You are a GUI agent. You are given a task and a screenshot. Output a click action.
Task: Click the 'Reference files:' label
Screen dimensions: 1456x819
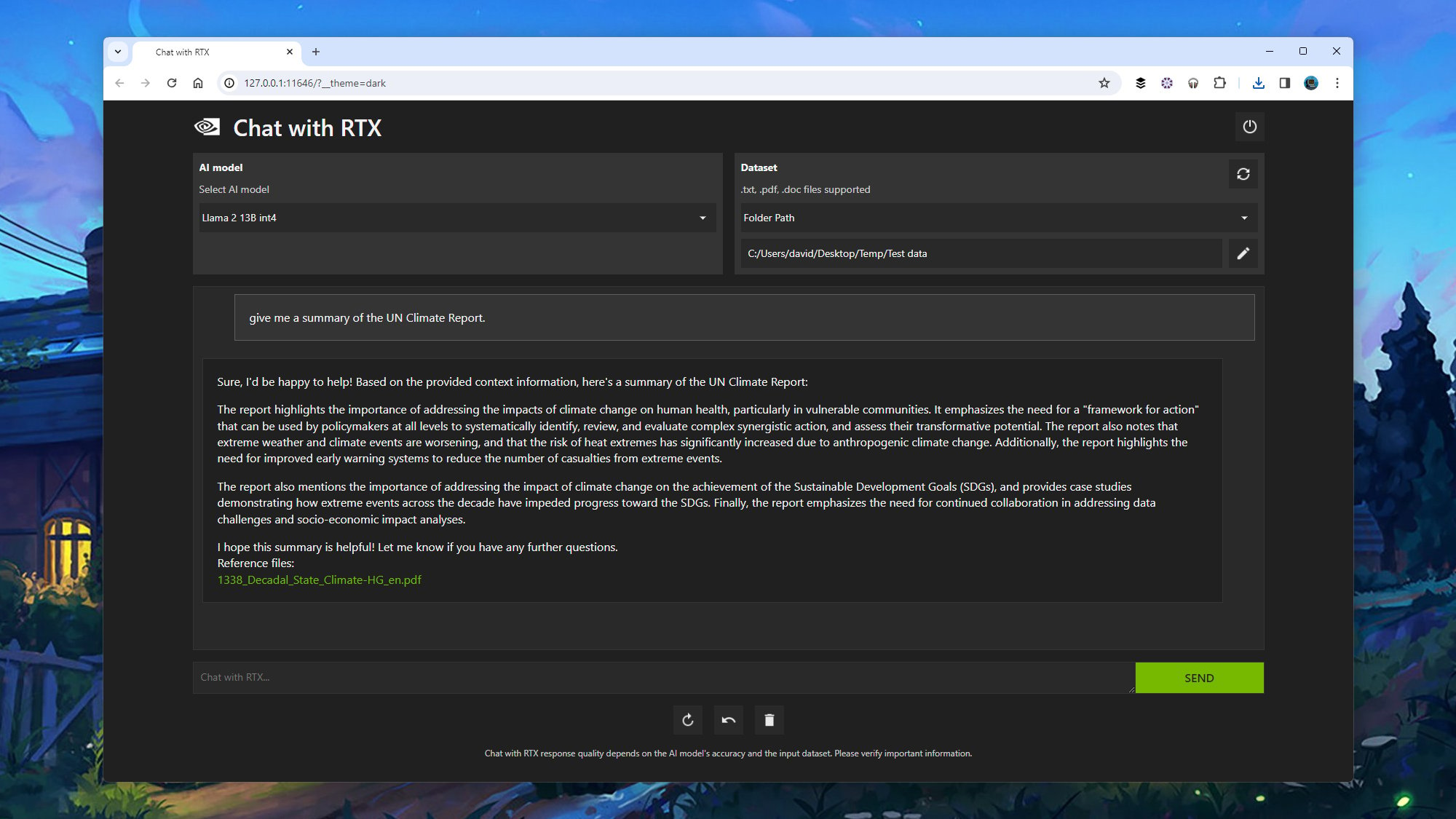pyautogui.click(x=256, y=563)
